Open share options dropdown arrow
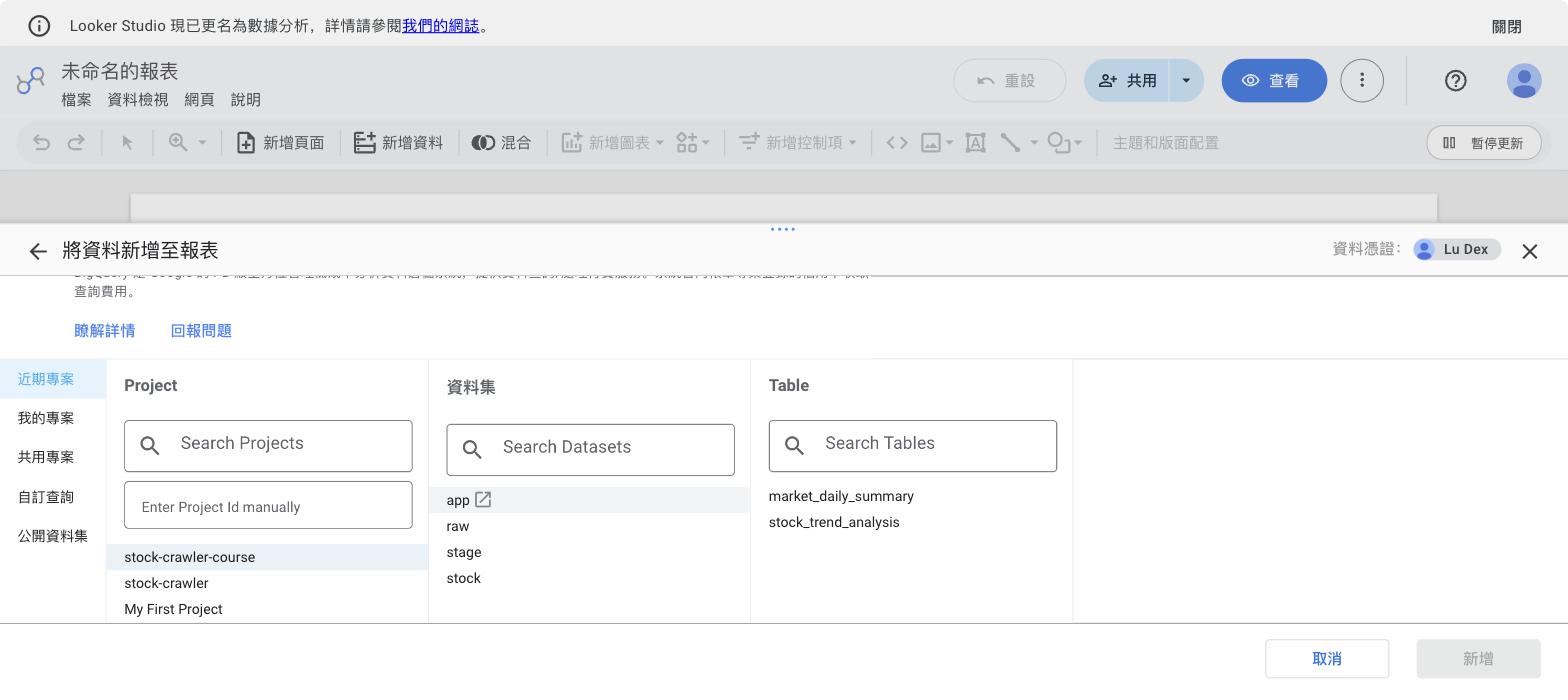 pos(1187,81)
